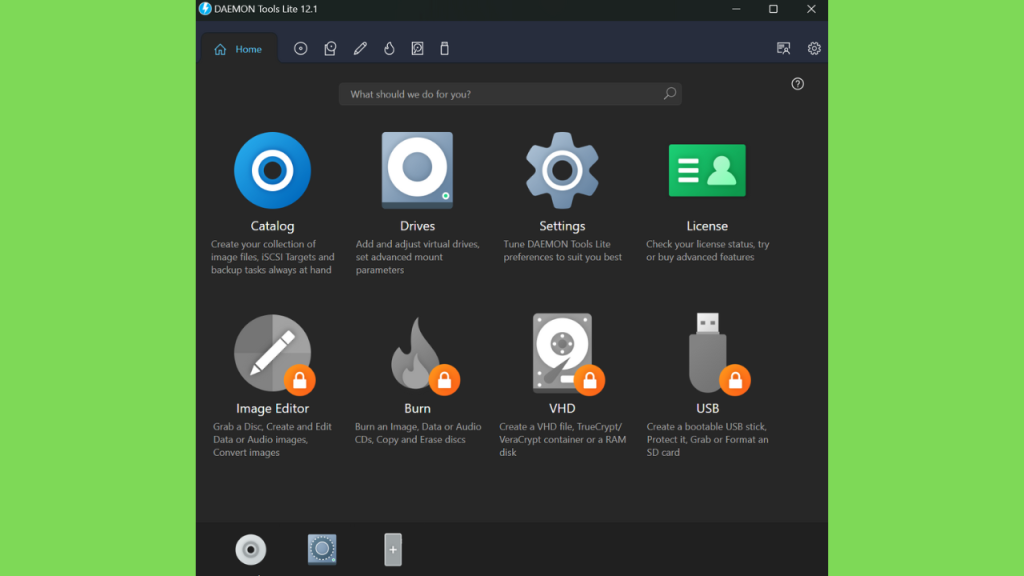Click the help question mark icon
This screenshot has height=576, width=1024.
pos(797,84)
